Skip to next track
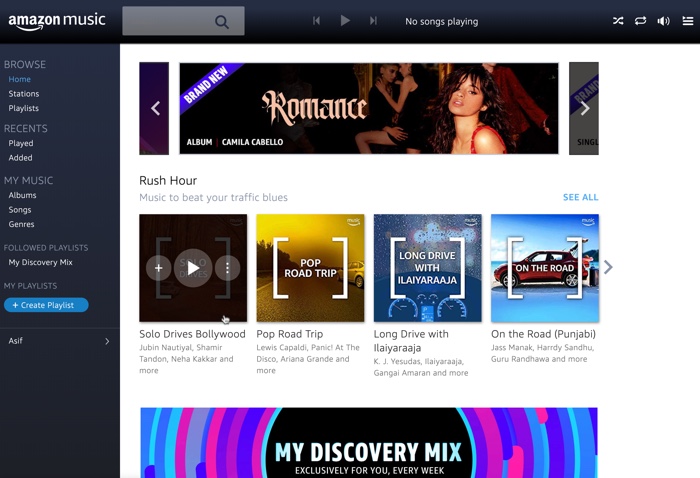Image resolution: width=700 pixels, height=478 pixels. 373,21
